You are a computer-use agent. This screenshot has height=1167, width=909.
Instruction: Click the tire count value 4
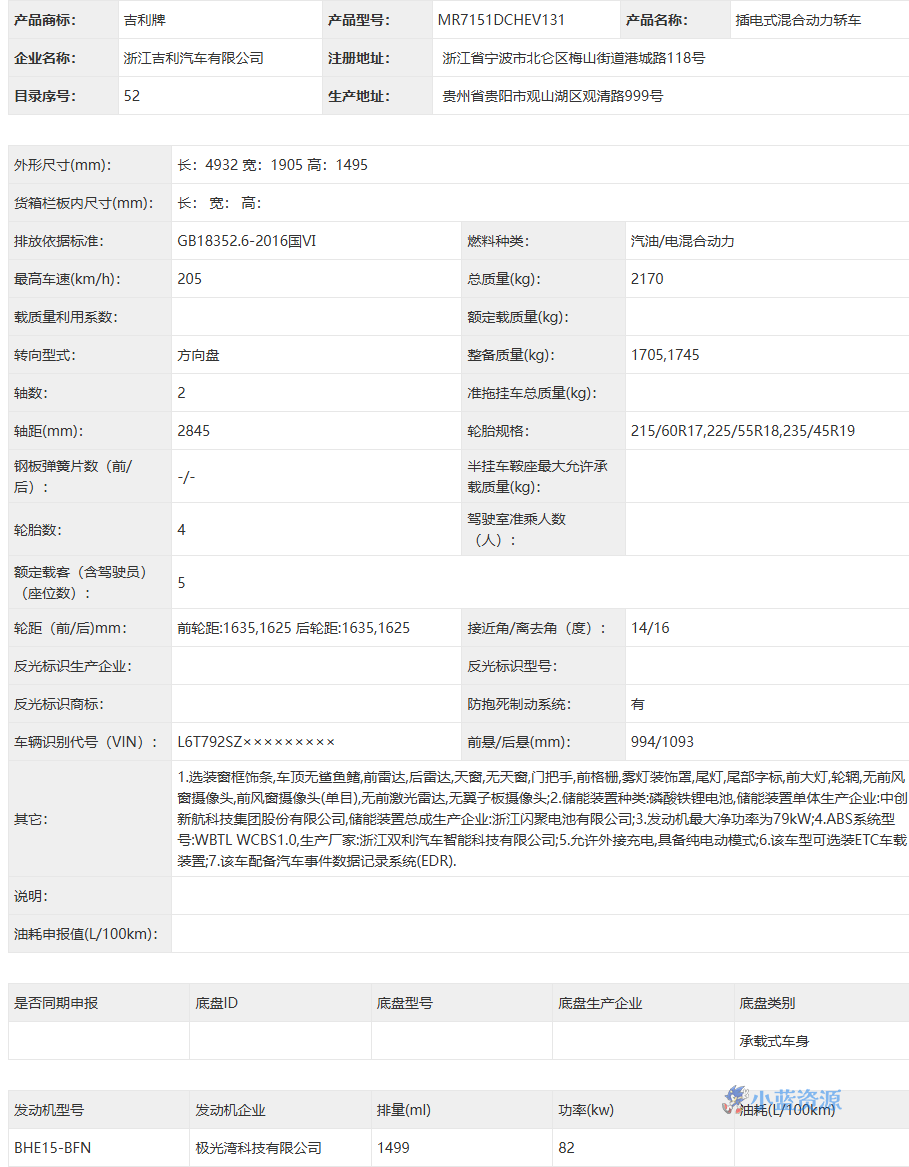pos(182,530)
